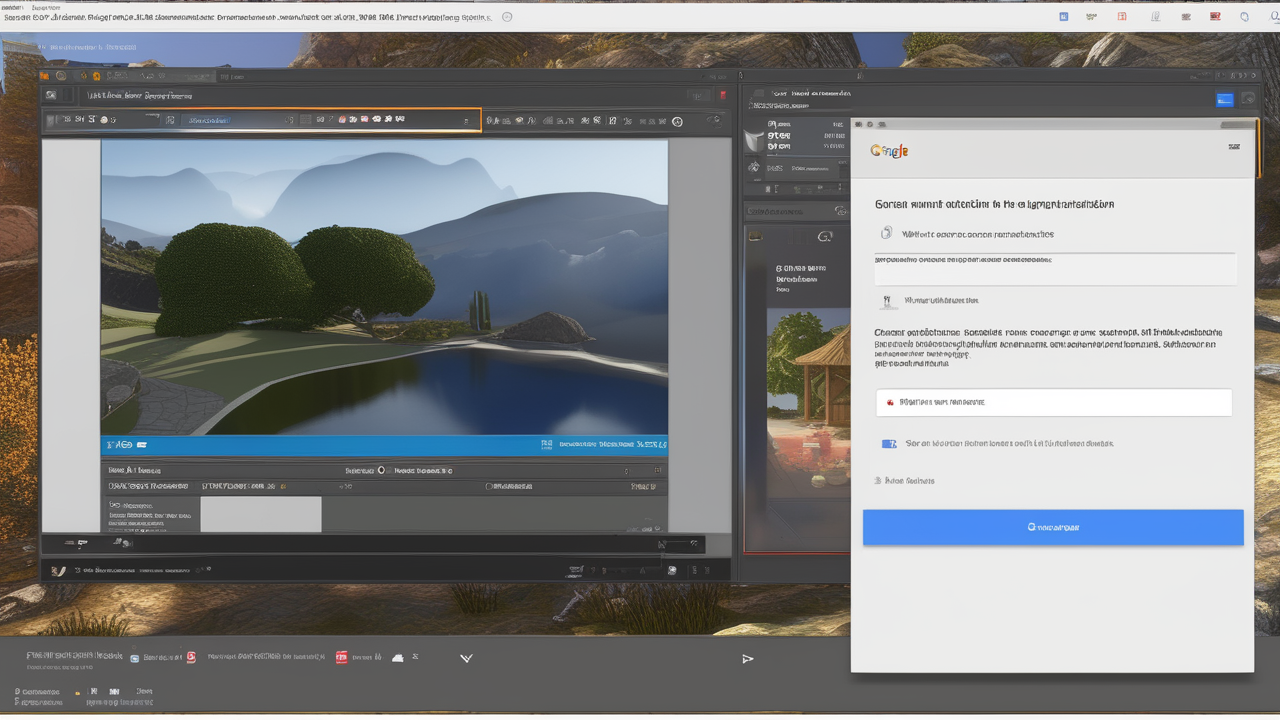Click the red square icon in bottom bar

pyautogui.click(x=341, y=657)
